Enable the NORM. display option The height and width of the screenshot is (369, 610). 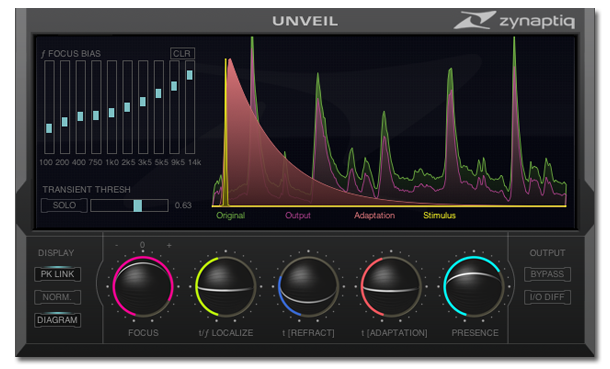coord(57,297)
